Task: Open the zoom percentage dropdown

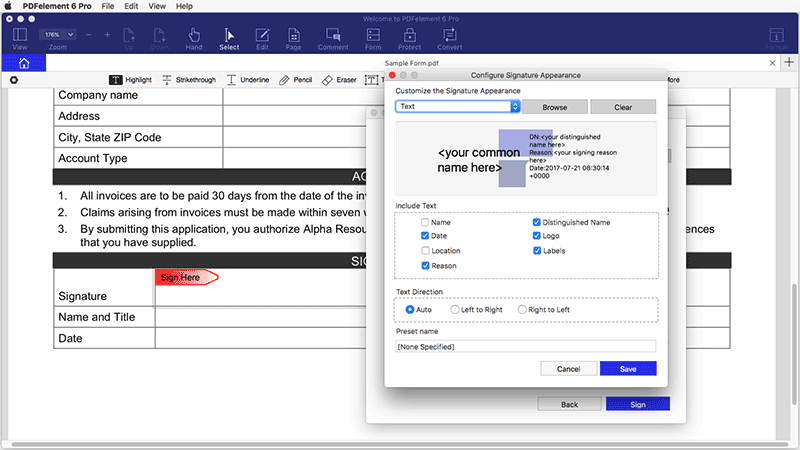Action: [58, 35]
